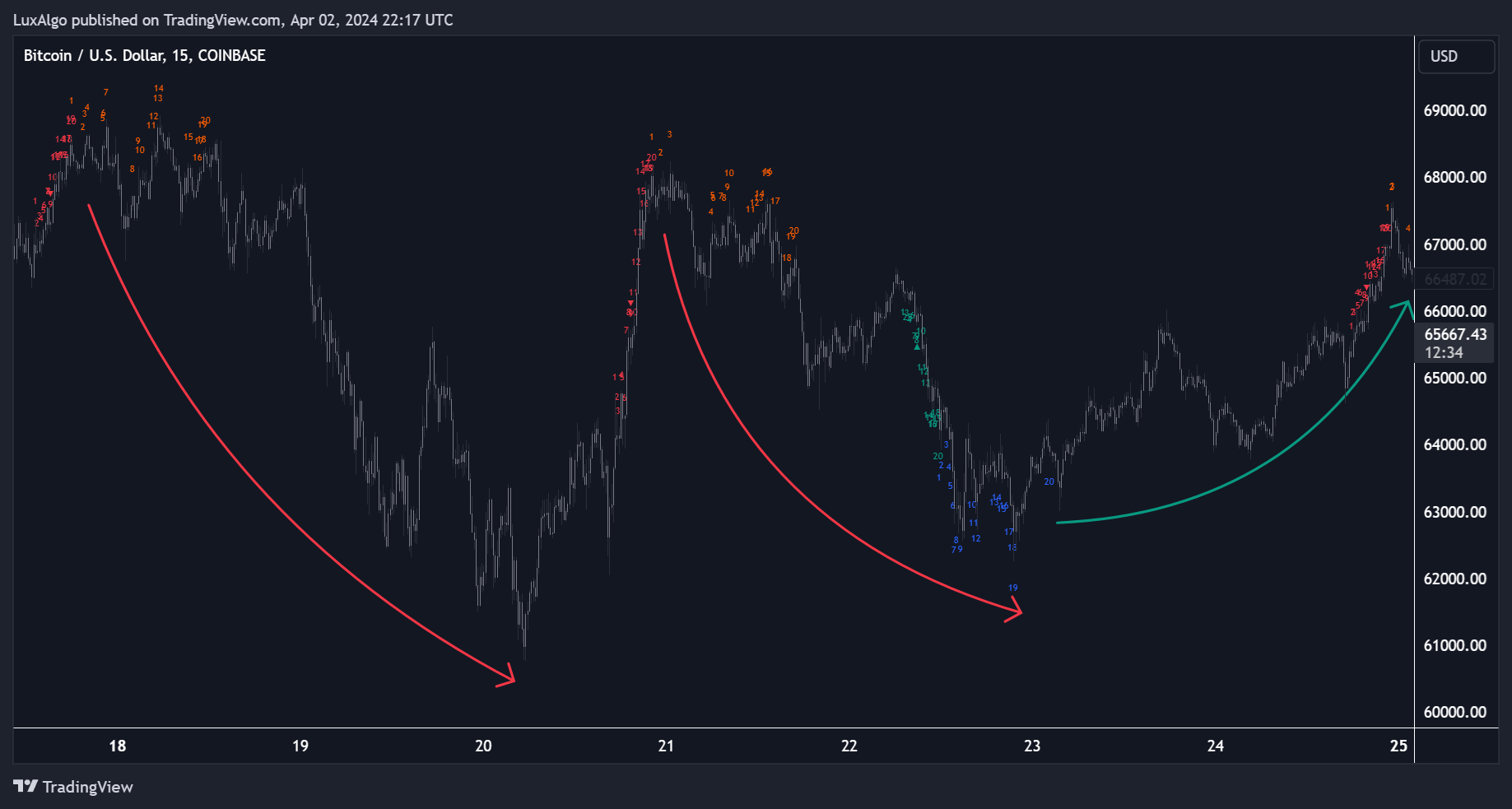Click the 68000.00 price axis label
The height and width of the screenshot is (809, 1512).
tap(1455, 177)
